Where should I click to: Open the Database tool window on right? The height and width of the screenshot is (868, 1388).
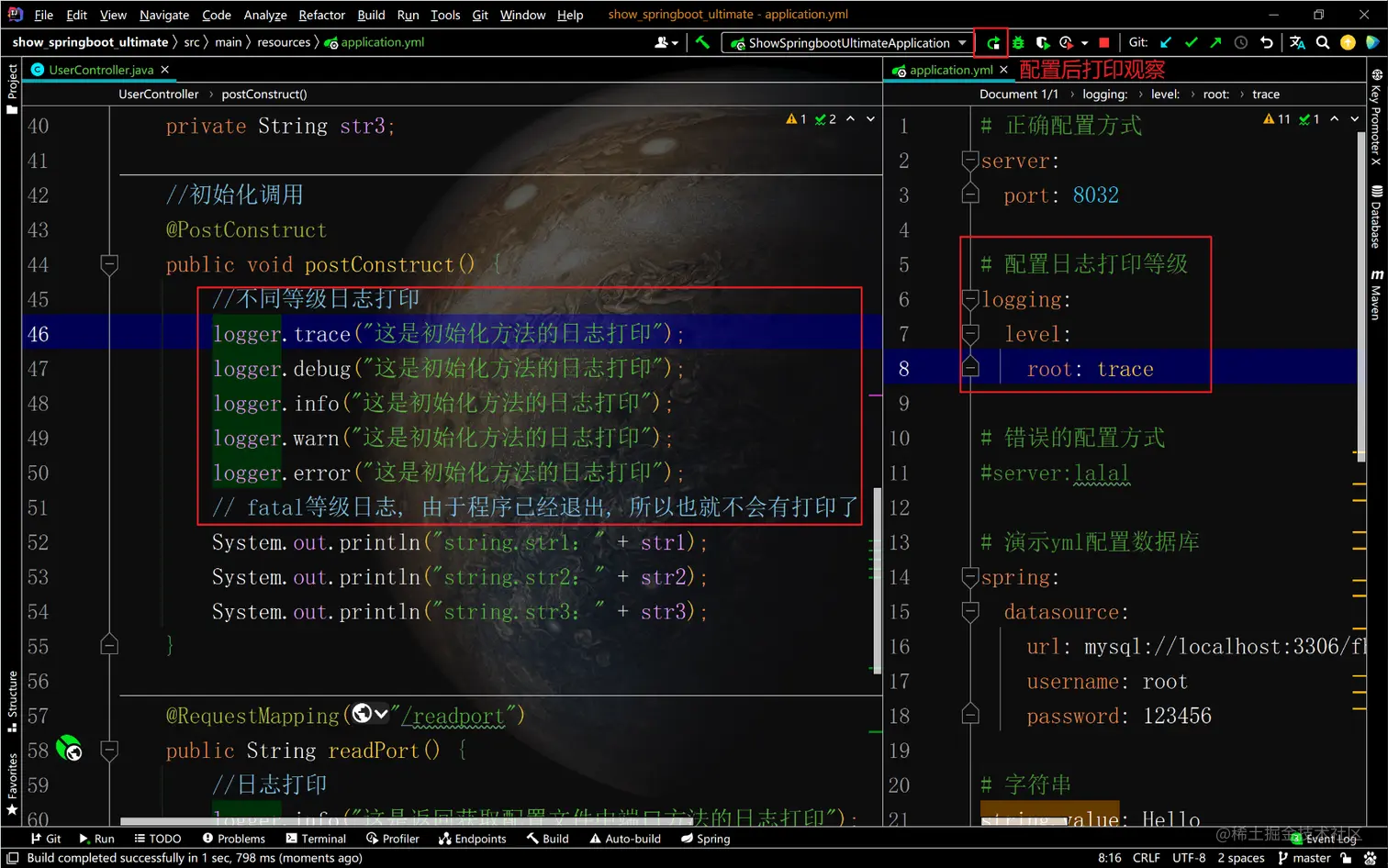1376,217
